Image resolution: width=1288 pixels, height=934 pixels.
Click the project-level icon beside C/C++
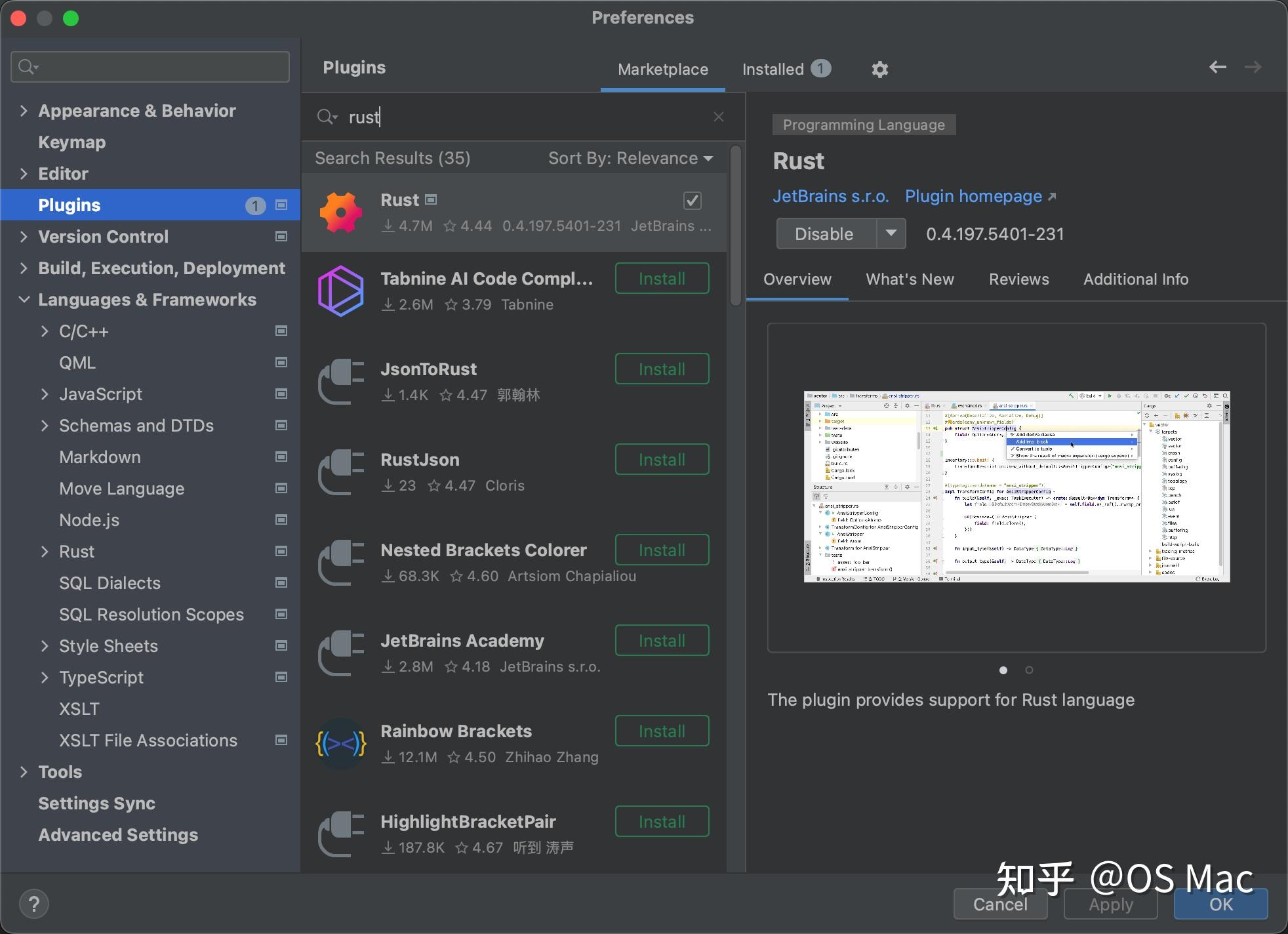point(281,331)
